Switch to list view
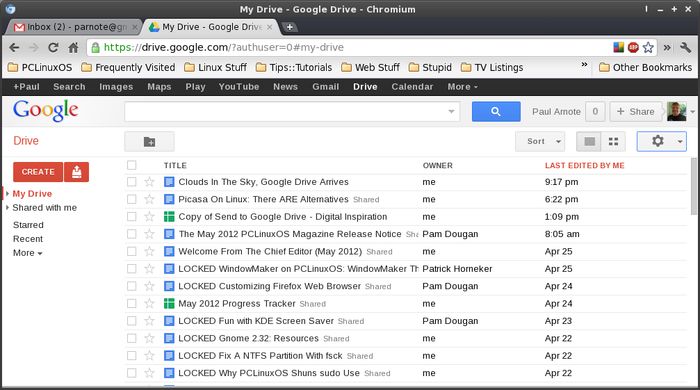The height and width of the screenshot is (390, 700). pyautogui.click(x=589, y=142)
